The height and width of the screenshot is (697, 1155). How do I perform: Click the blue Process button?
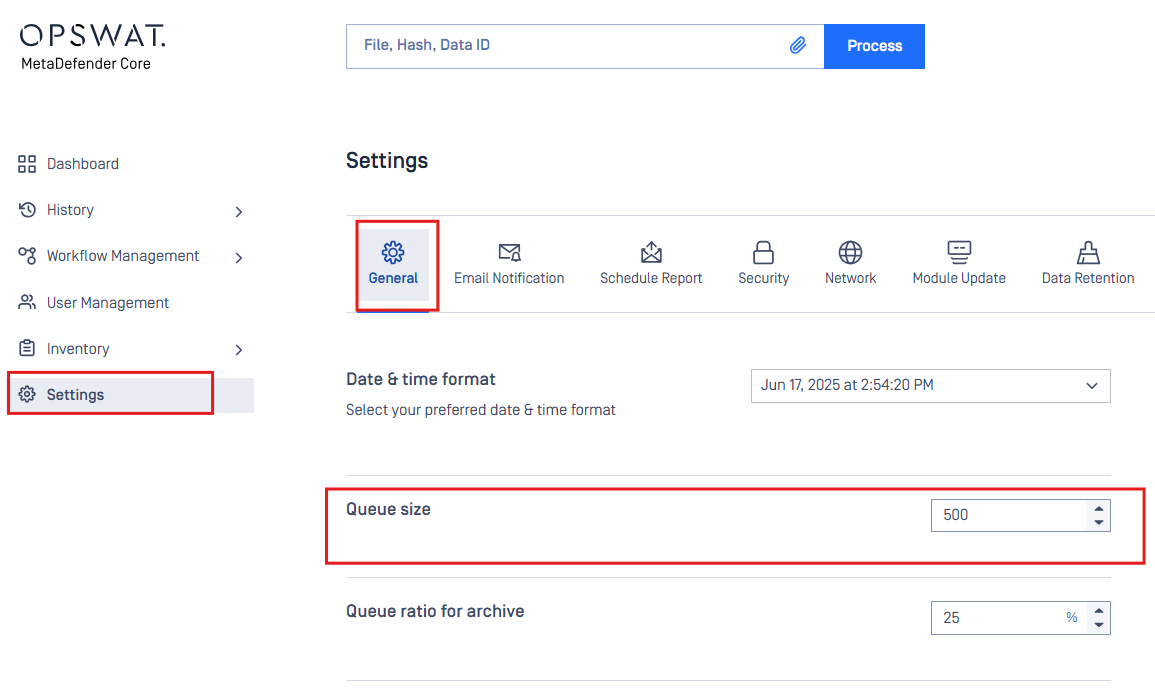[874, 46]
